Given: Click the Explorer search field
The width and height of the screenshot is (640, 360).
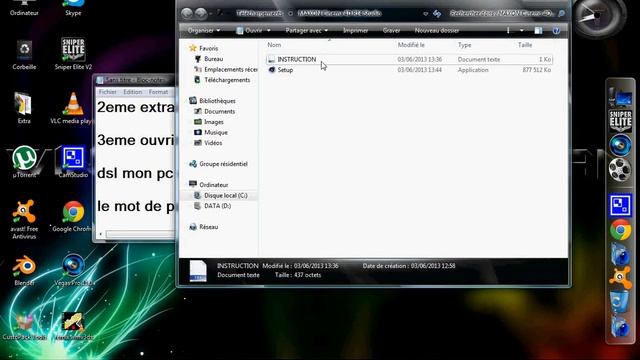Looking at the screenshot, I should tap(507, 13).
